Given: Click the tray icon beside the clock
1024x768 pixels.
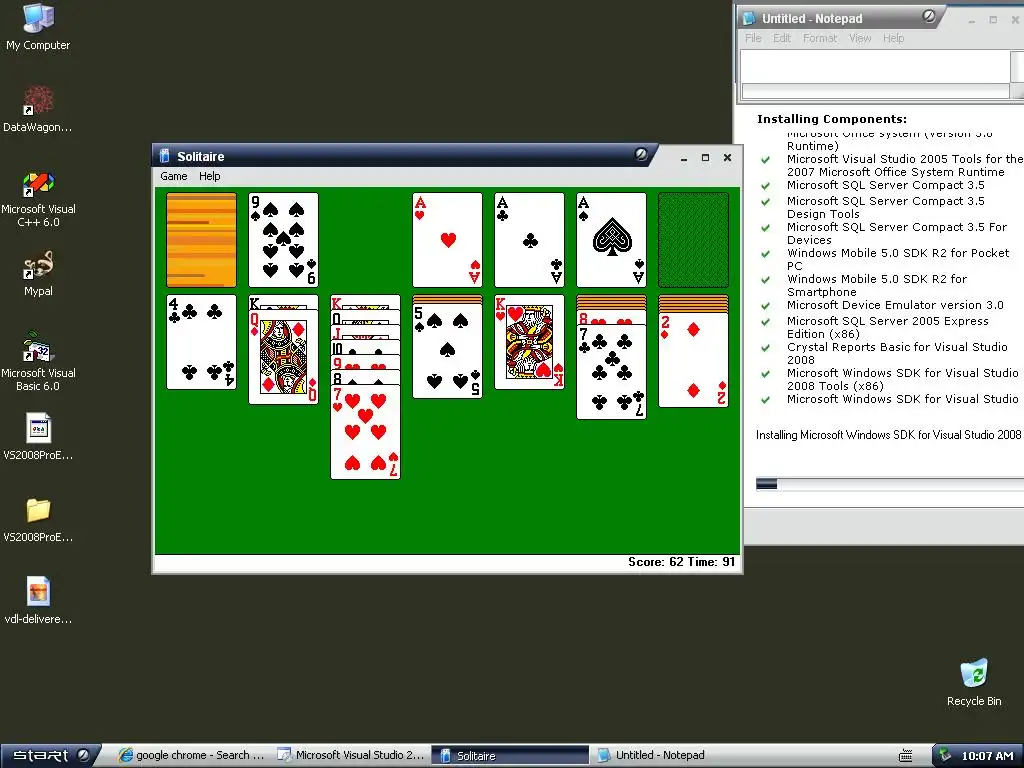Looking at the screenshot, I should point(945,755).
